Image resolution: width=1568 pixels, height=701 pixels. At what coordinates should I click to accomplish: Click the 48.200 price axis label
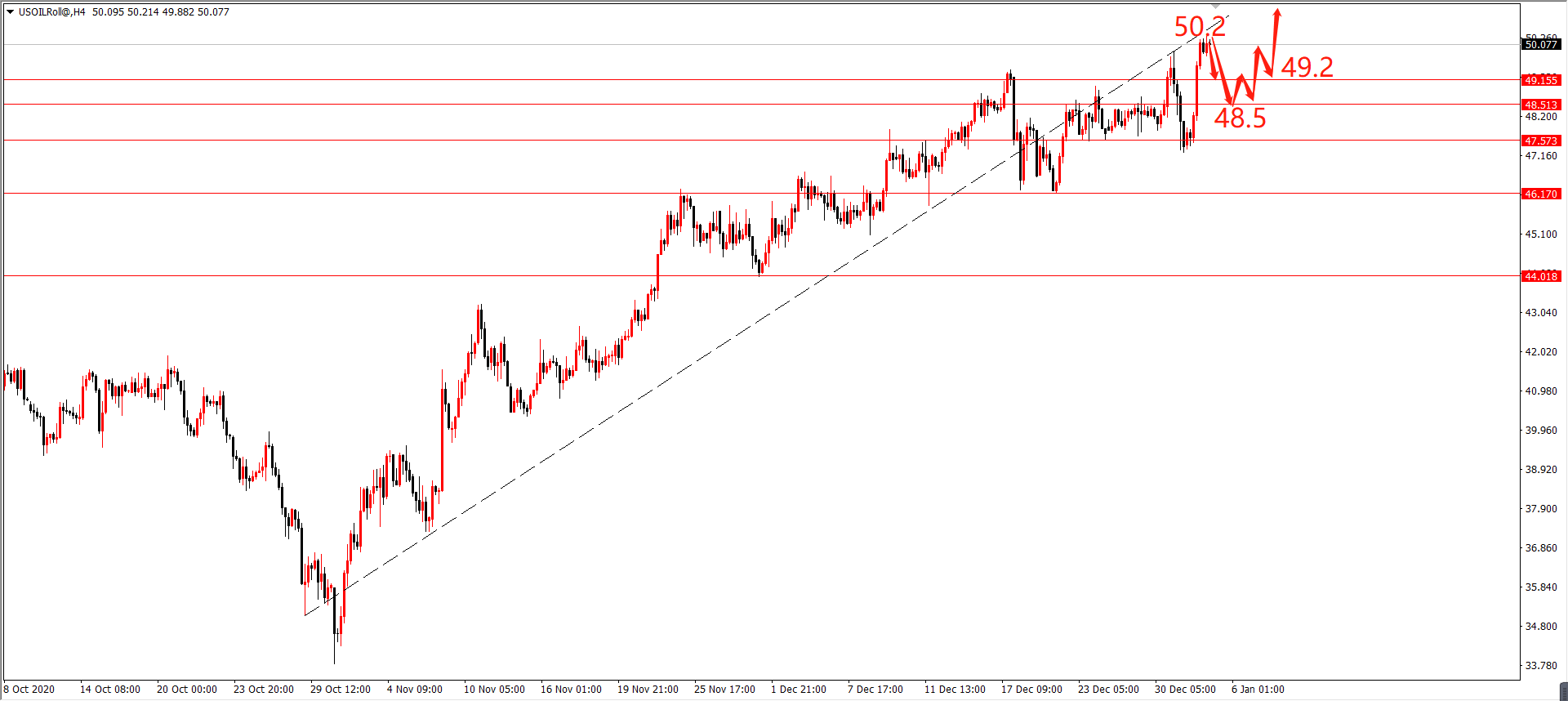click(x=1541, y=117)
